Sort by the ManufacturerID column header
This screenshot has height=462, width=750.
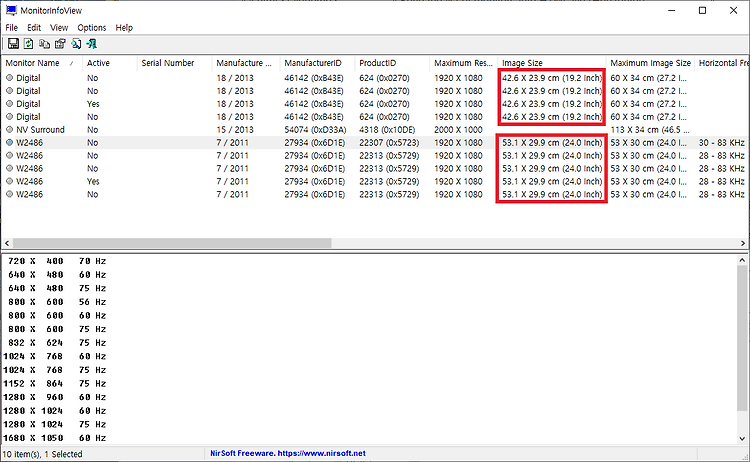tap(317, 63)
